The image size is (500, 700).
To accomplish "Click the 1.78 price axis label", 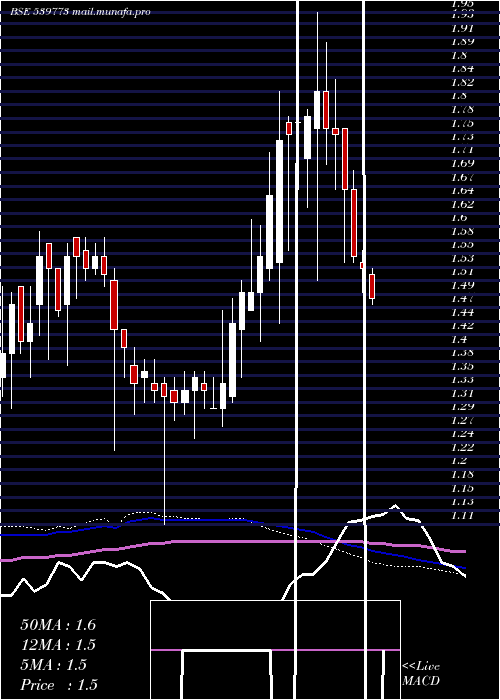I will (462, 109).
